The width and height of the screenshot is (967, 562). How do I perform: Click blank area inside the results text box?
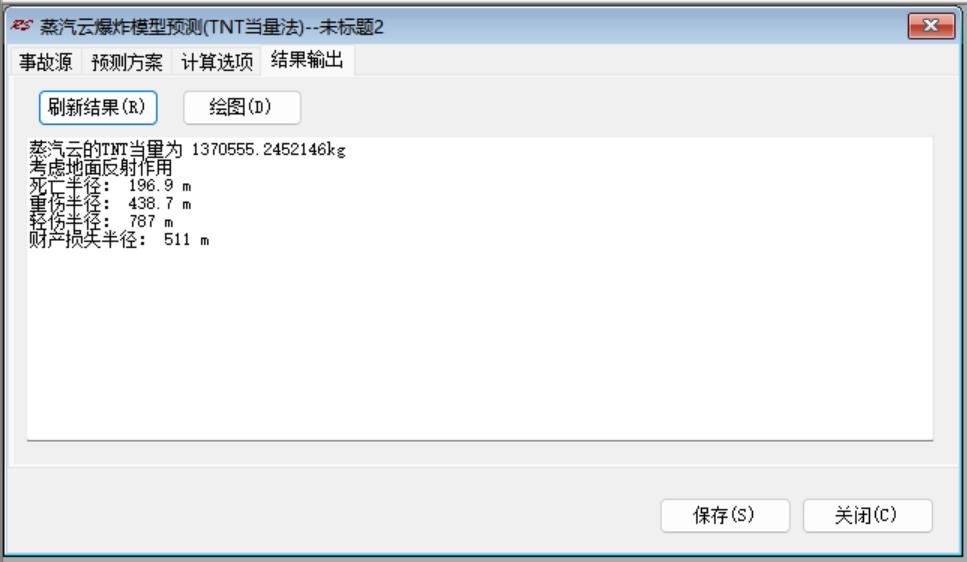click(479, 345)
